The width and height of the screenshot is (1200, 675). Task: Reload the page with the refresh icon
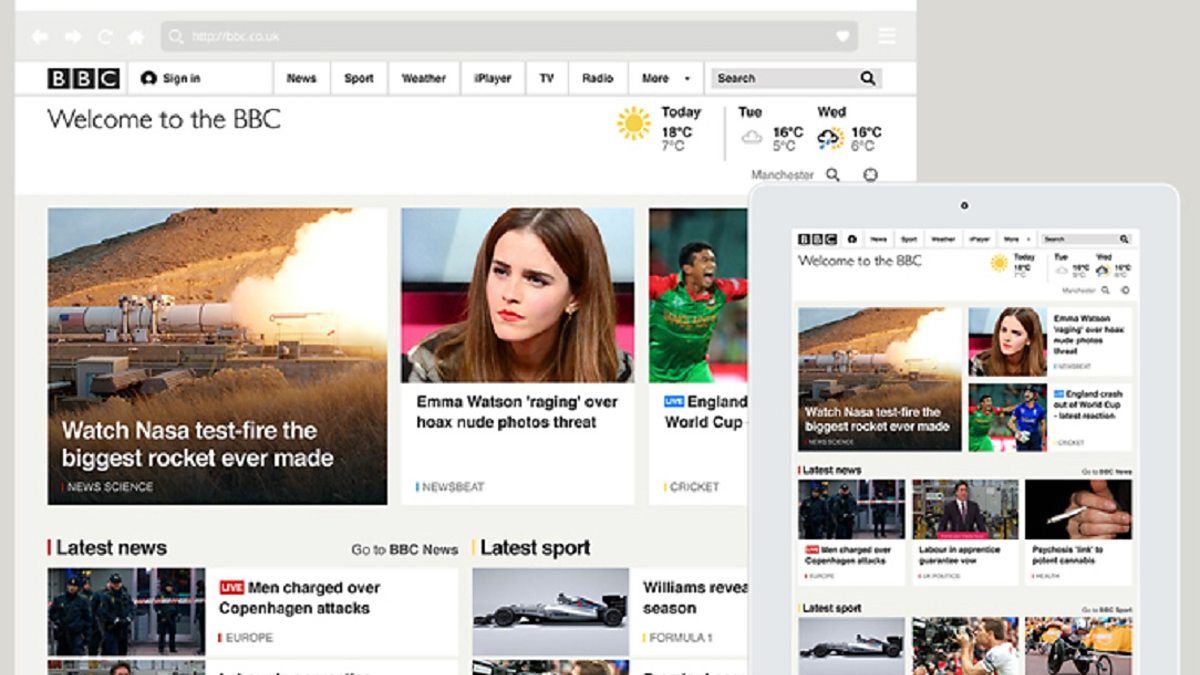point(105,37)
